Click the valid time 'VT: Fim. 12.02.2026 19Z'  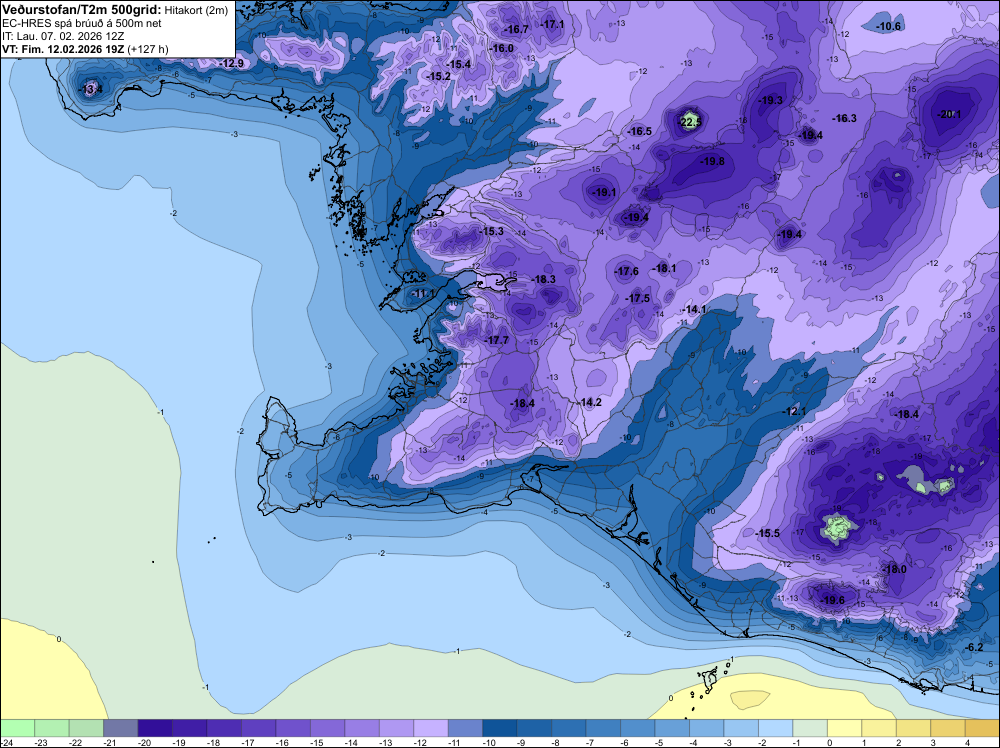point(63,49)
